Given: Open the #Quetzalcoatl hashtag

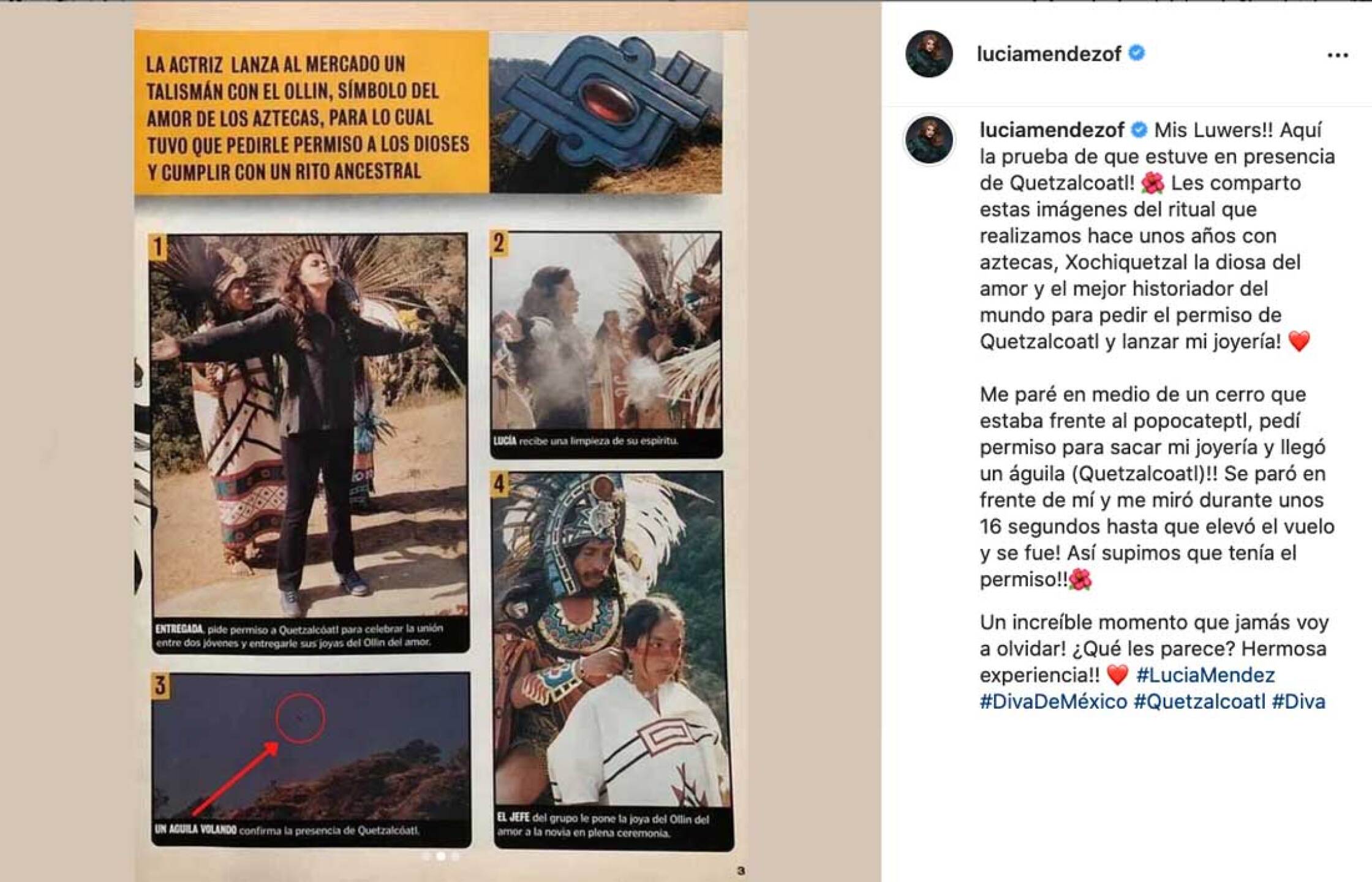Looking at the screenshot, I should coord(1199,701).
